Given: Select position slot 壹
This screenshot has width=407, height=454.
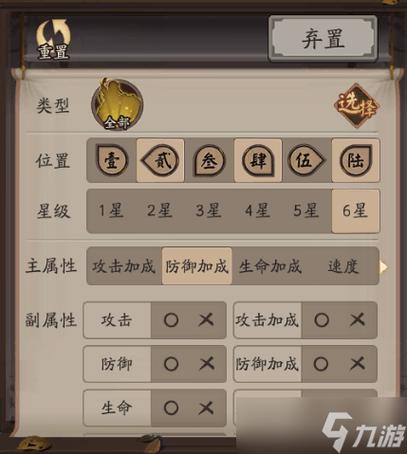Looking at the screenshot, I should pos(112,160).
